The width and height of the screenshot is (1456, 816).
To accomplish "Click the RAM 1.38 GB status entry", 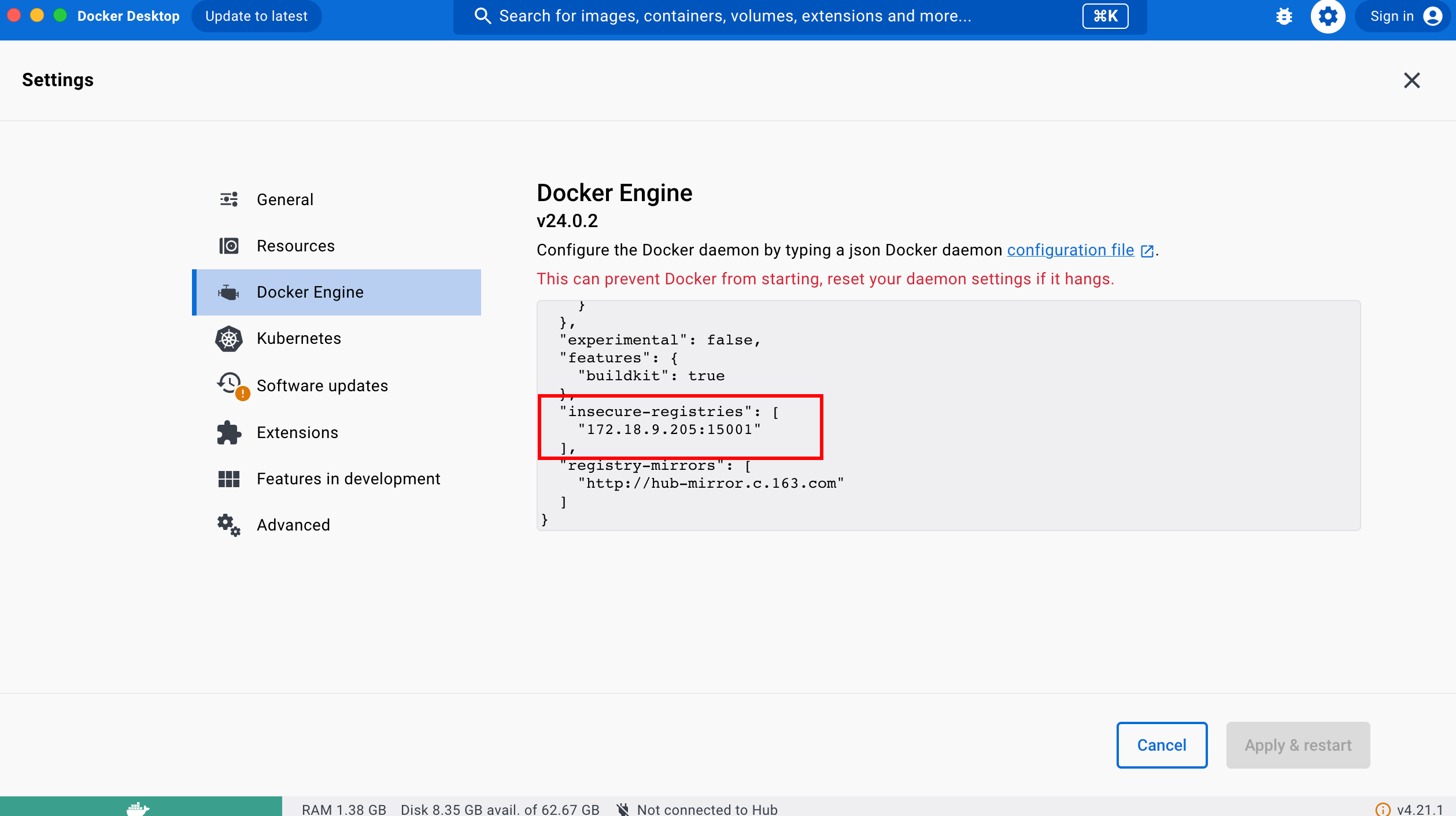I will (344, 809).
